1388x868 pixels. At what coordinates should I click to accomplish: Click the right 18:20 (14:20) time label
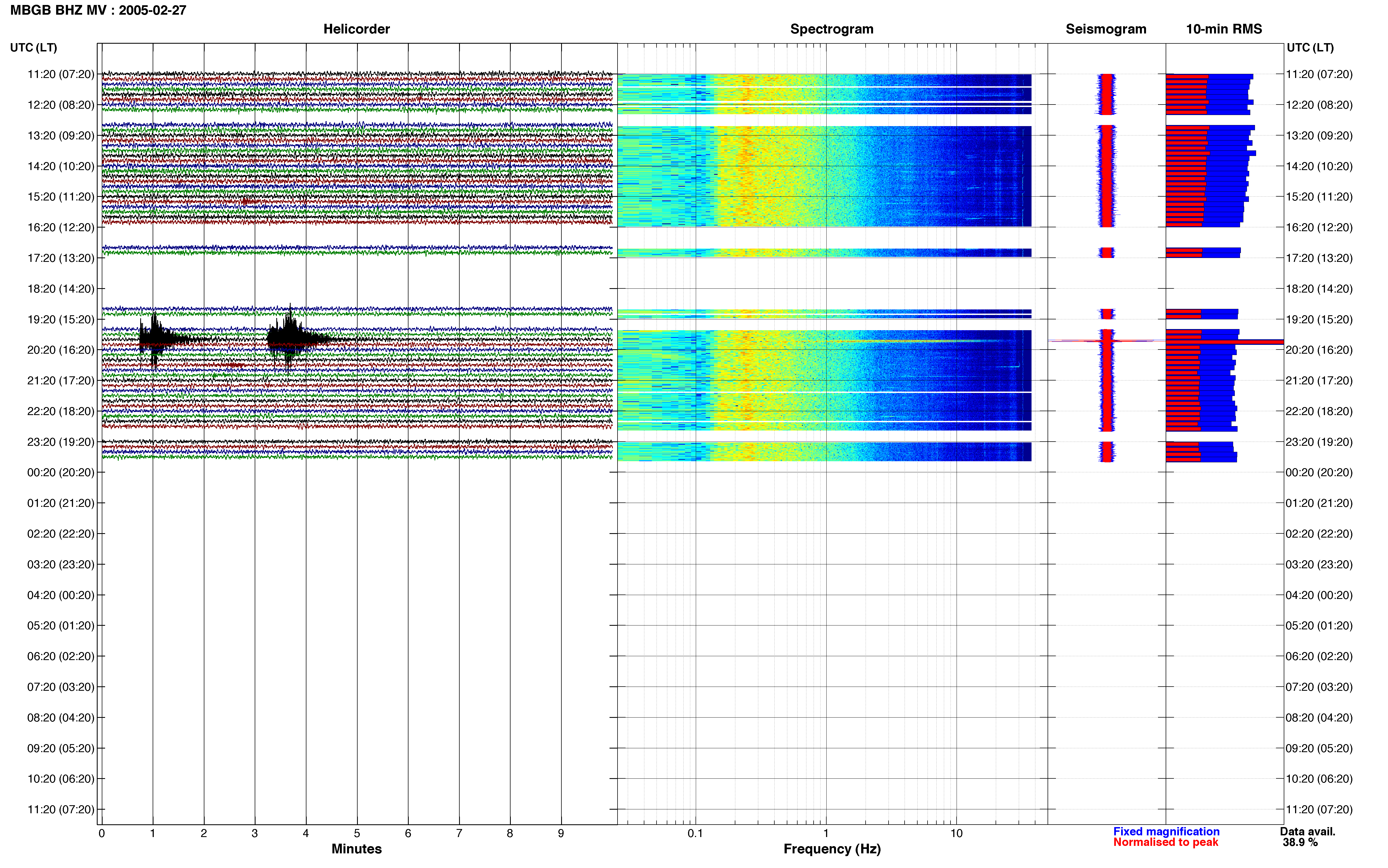click(1319, 289)
